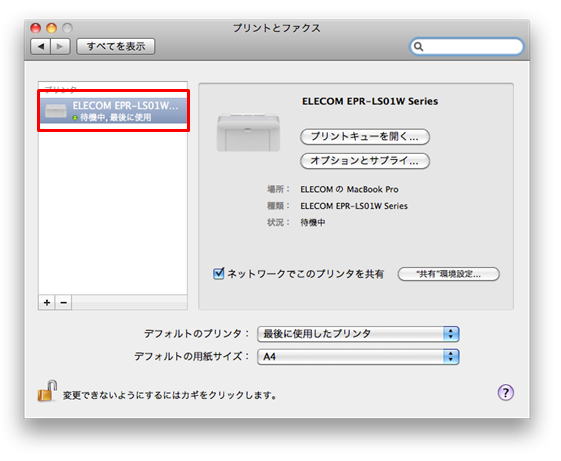
Task: Open help with the question mark button
Action: 506,393
